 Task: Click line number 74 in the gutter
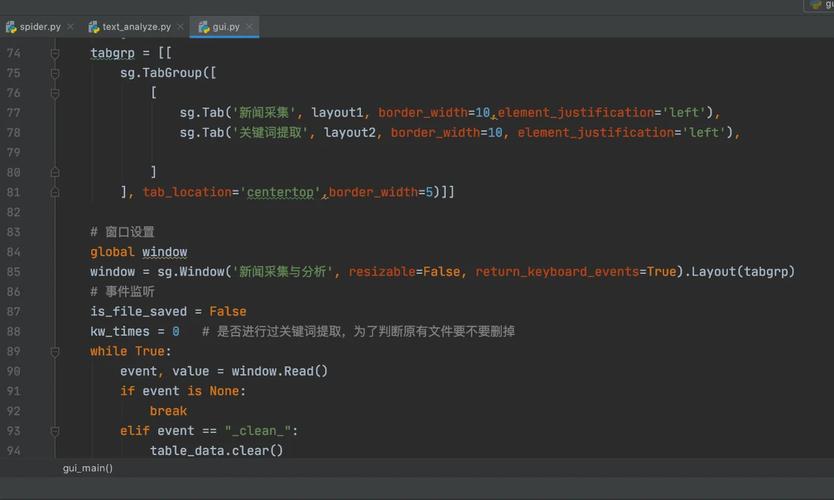pyautogui.click(x=14, y=53)
